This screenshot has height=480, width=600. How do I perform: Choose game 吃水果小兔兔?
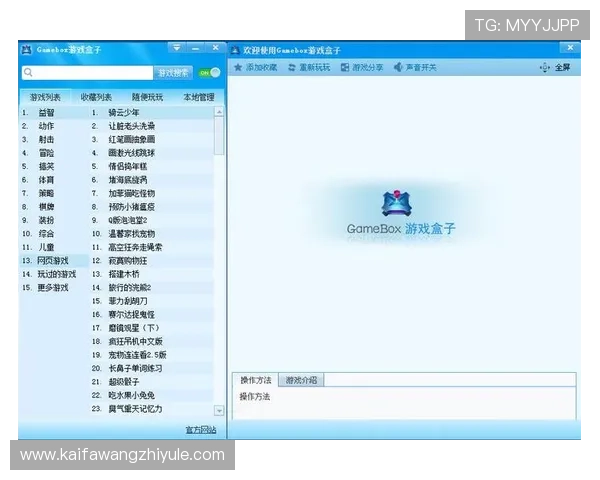152,395
